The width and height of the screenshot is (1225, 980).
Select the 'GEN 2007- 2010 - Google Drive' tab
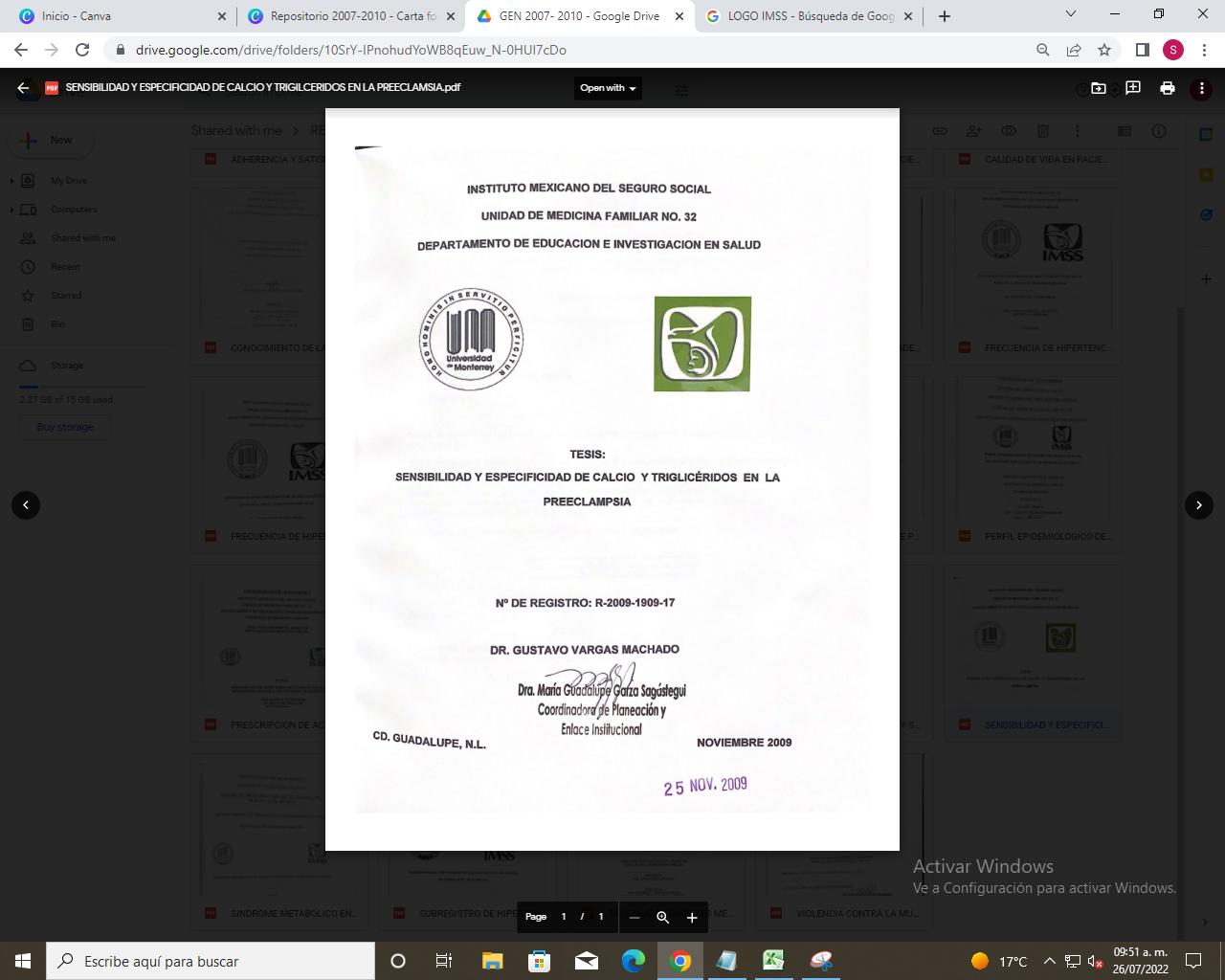[x=580, y=16]
